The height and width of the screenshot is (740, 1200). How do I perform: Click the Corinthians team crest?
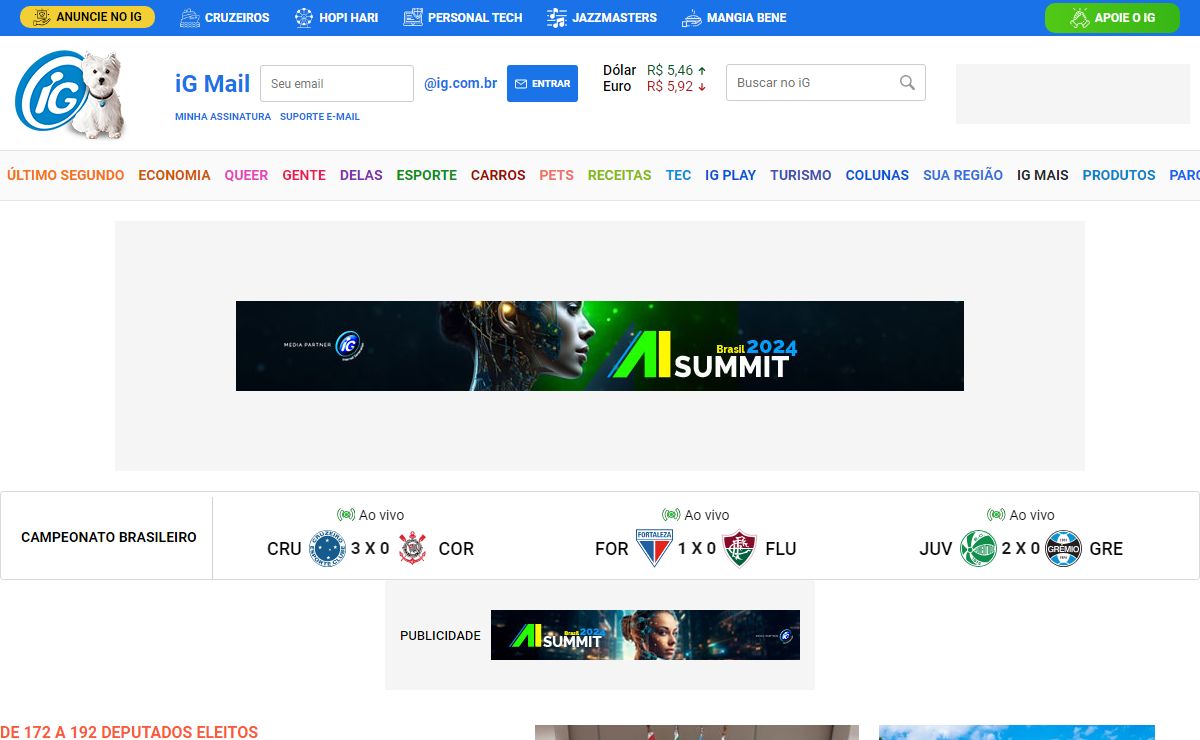pyautogui.click(x=412, y=548)
